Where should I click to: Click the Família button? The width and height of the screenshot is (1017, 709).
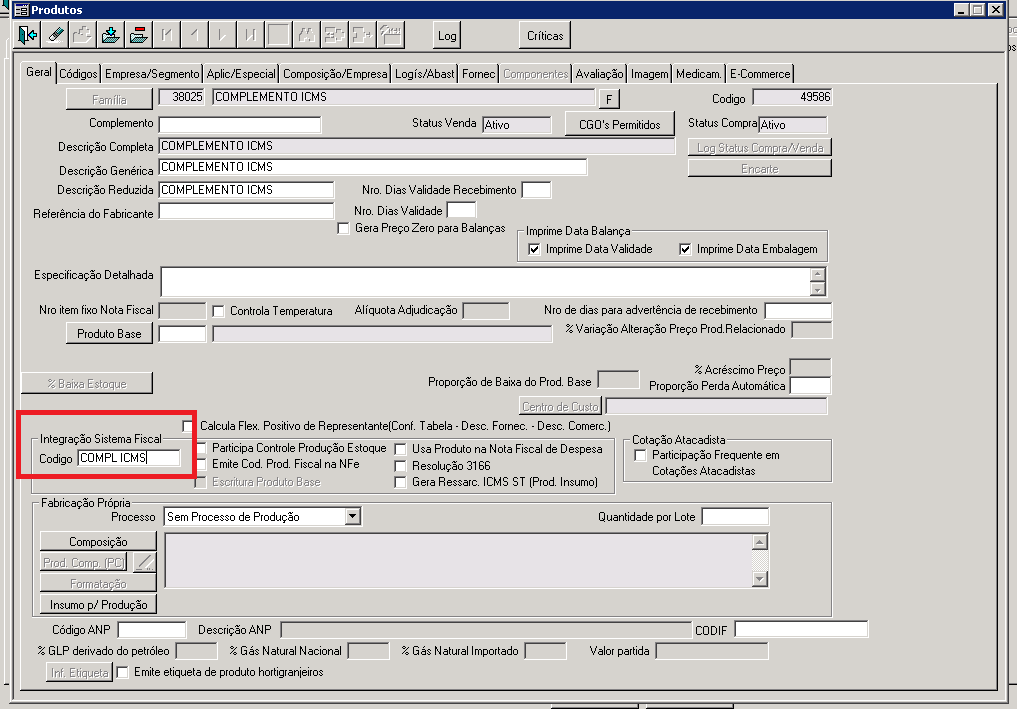tap(109, 99)
